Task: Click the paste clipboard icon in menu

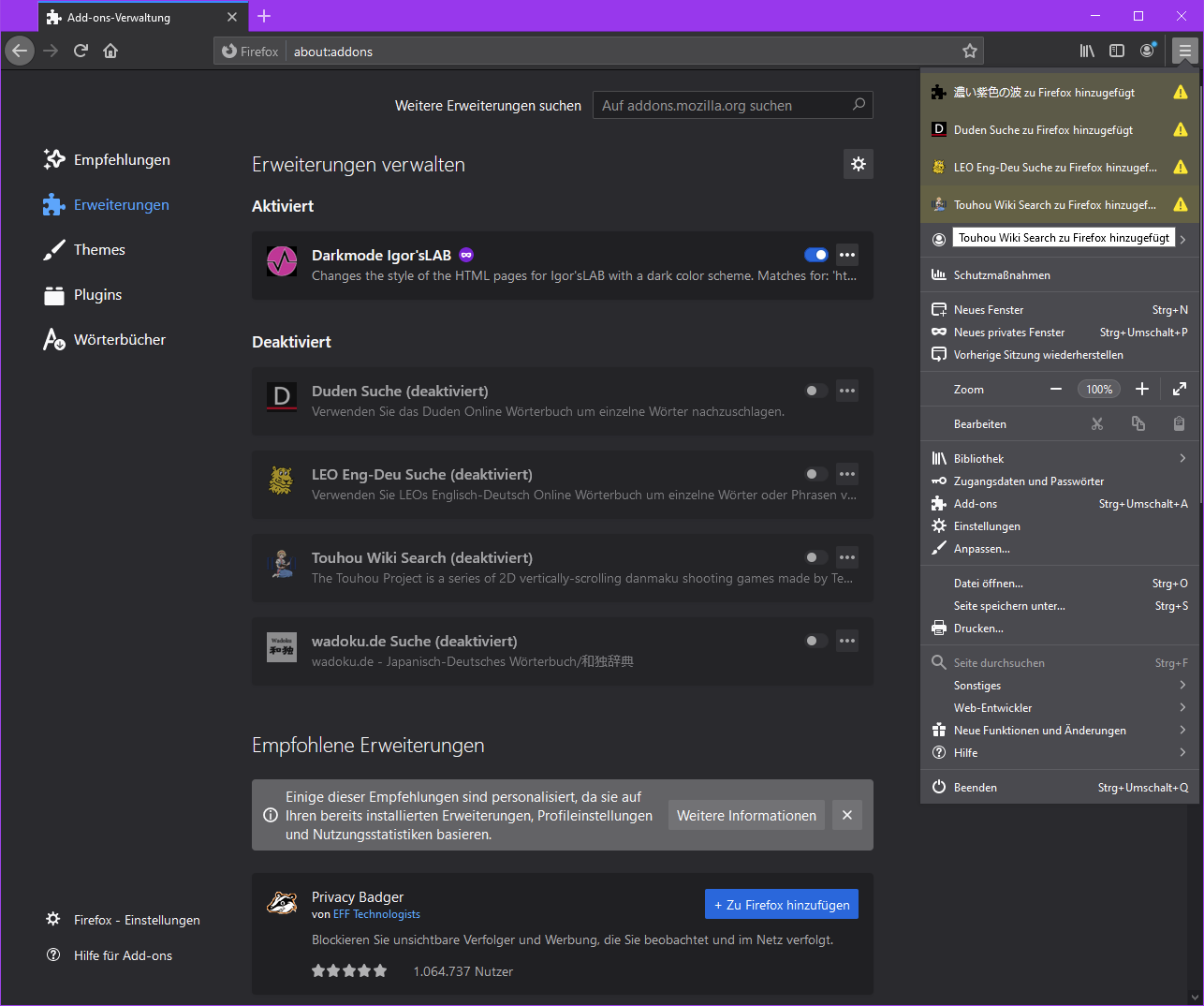Action: pos(1180,424)
